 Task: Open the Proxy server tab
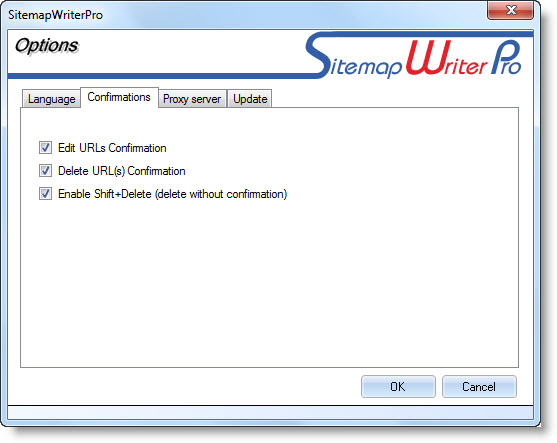pos(192,99)
